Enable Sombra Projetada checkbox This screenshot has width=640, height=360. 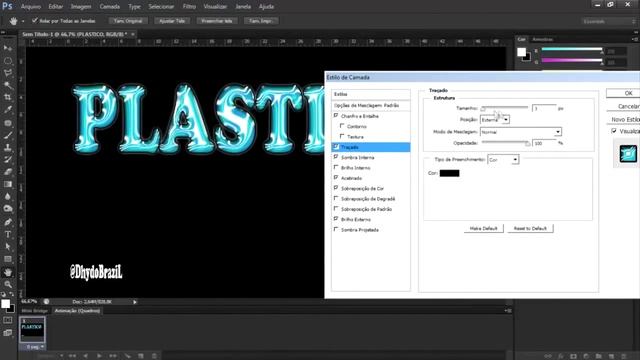[x=336, y=229]
